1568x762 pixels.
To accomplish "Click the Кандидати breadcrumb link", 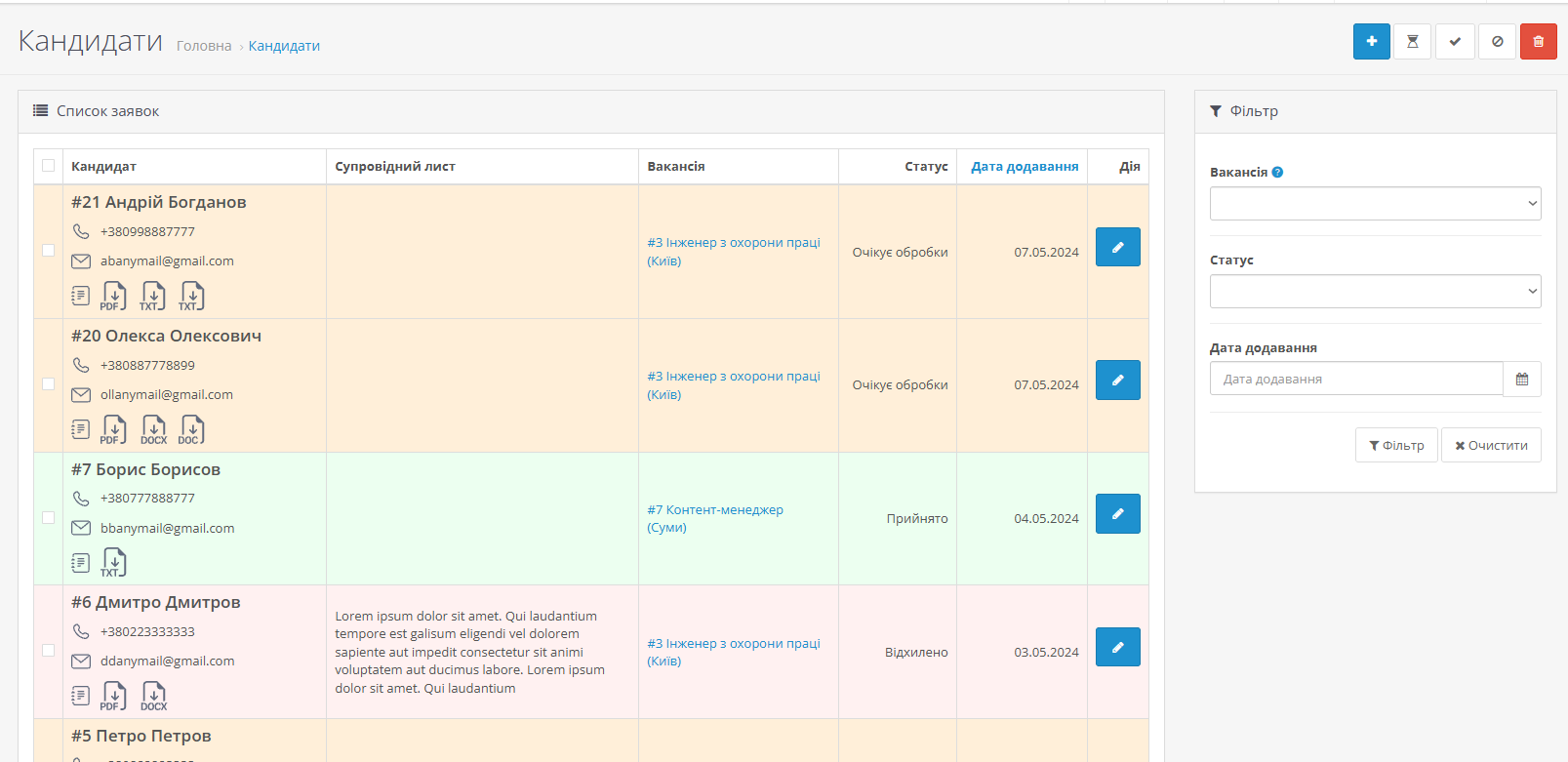I will pos(284,46).
